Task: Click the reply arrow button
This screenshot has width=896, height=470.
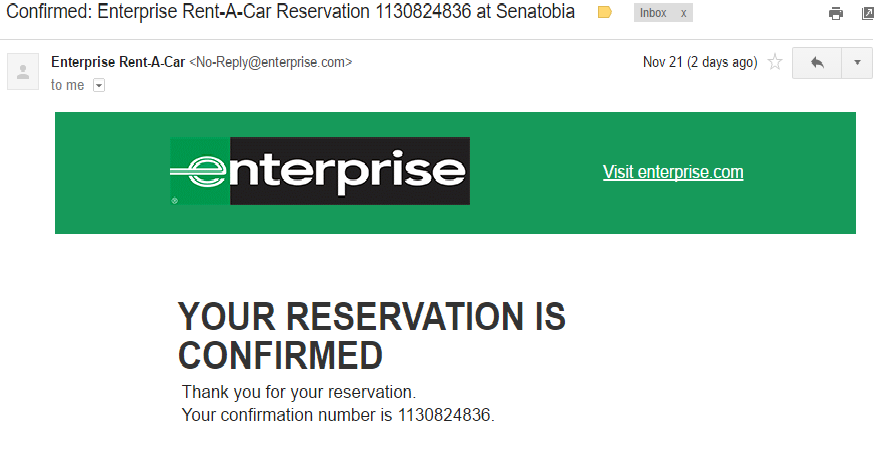Action: [x=817, y=63]
